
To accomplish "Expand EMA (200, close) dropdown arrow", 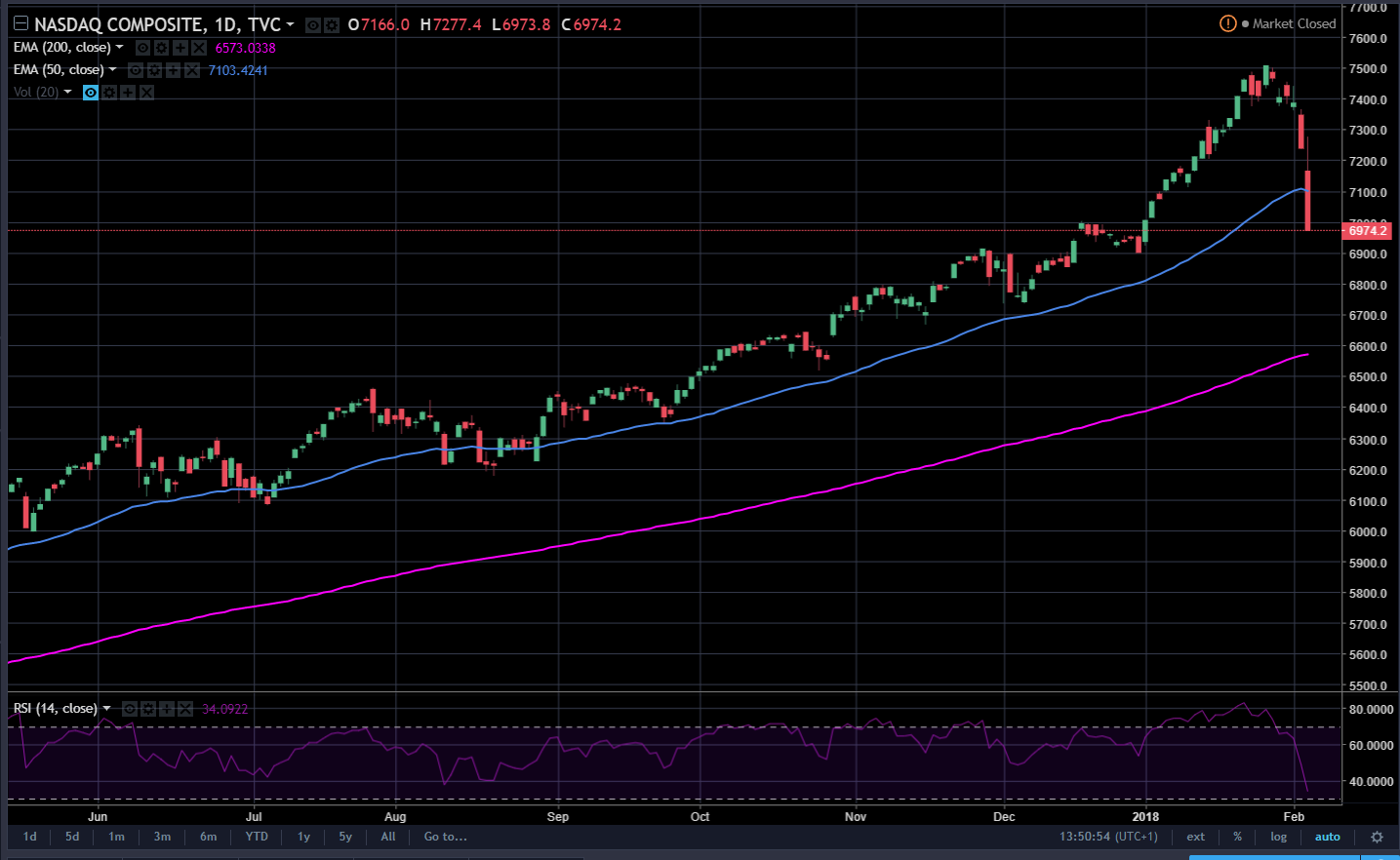I will click(120, 47).
